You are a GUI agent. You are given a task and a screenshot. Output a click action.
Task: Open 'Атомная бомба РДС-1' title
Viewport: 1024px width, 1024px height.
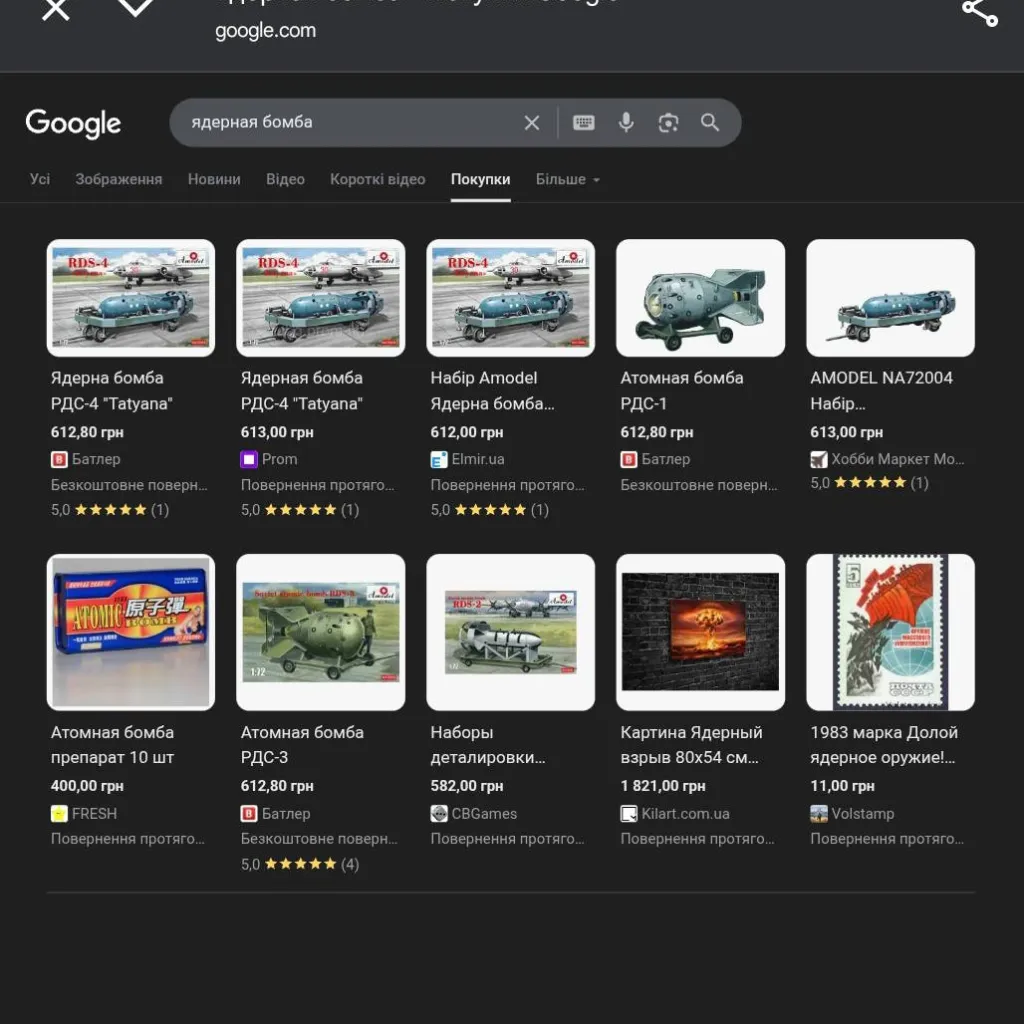682,391
